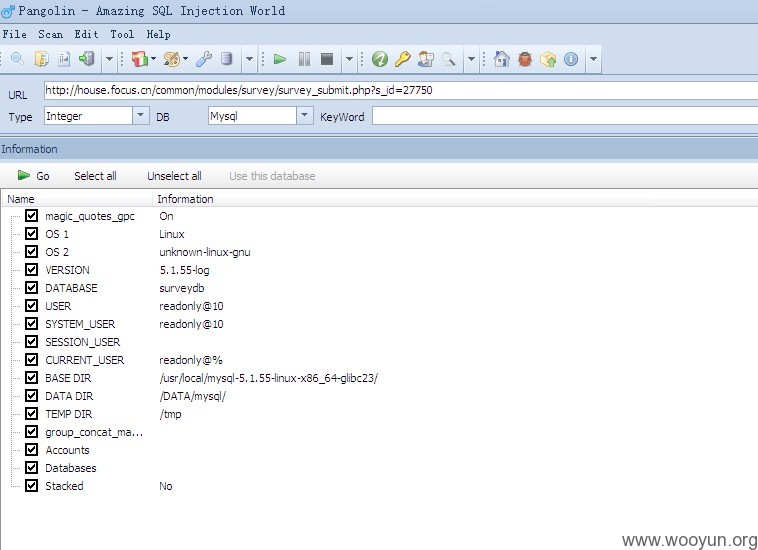Click the folder documents toolbar icon
This screenshot has width=758, height=550.
tap(42, 59)
